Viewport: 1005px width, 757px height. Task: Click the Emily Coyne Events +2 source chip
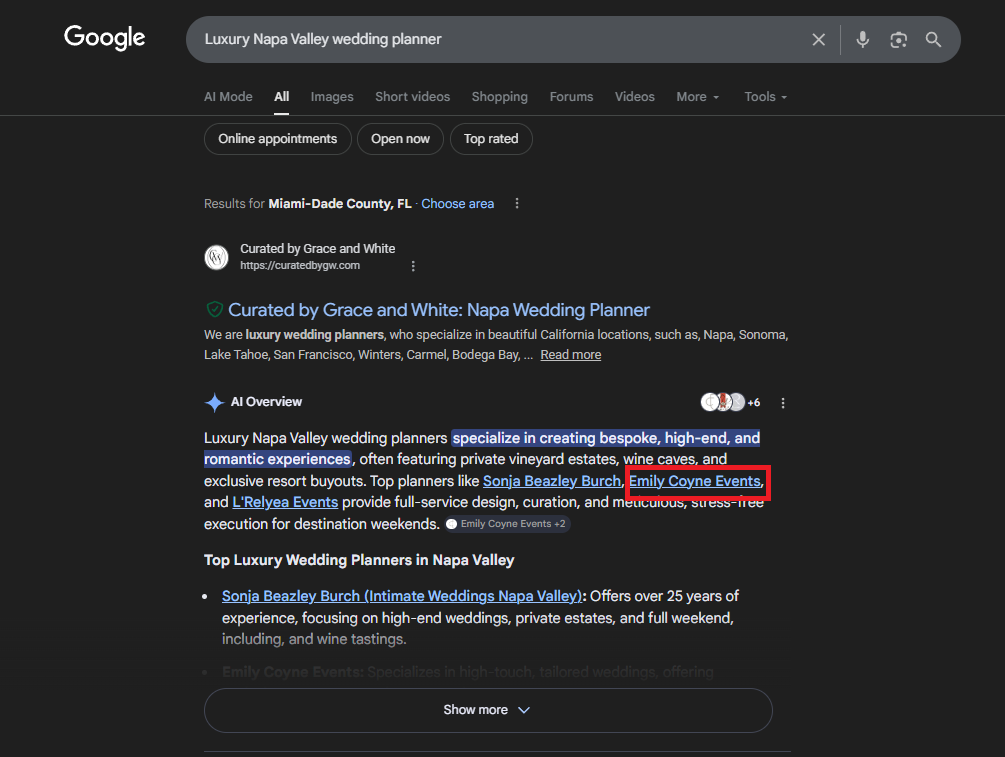[x=508, y=524]
